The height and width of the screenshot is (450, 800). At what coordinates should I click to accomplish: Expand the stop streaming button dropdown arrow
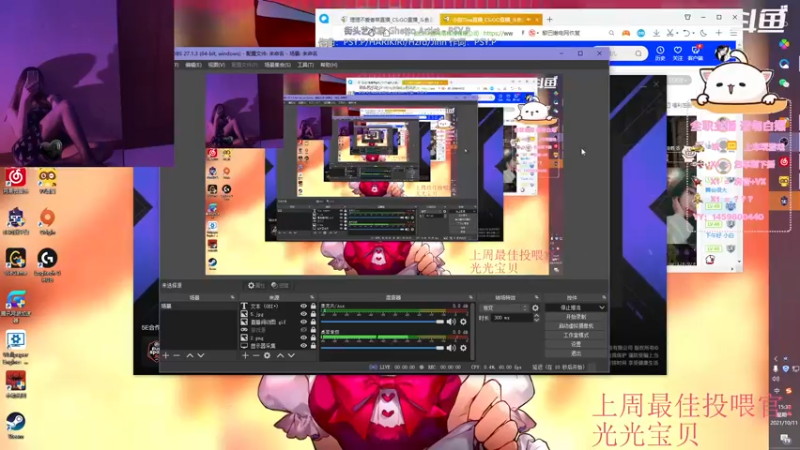coord(602,308)
